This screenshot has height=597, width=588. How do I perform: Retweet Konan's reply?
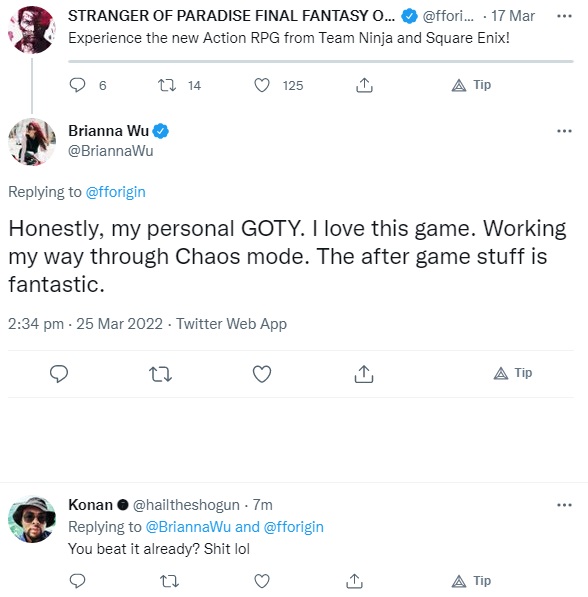[169, 581]
